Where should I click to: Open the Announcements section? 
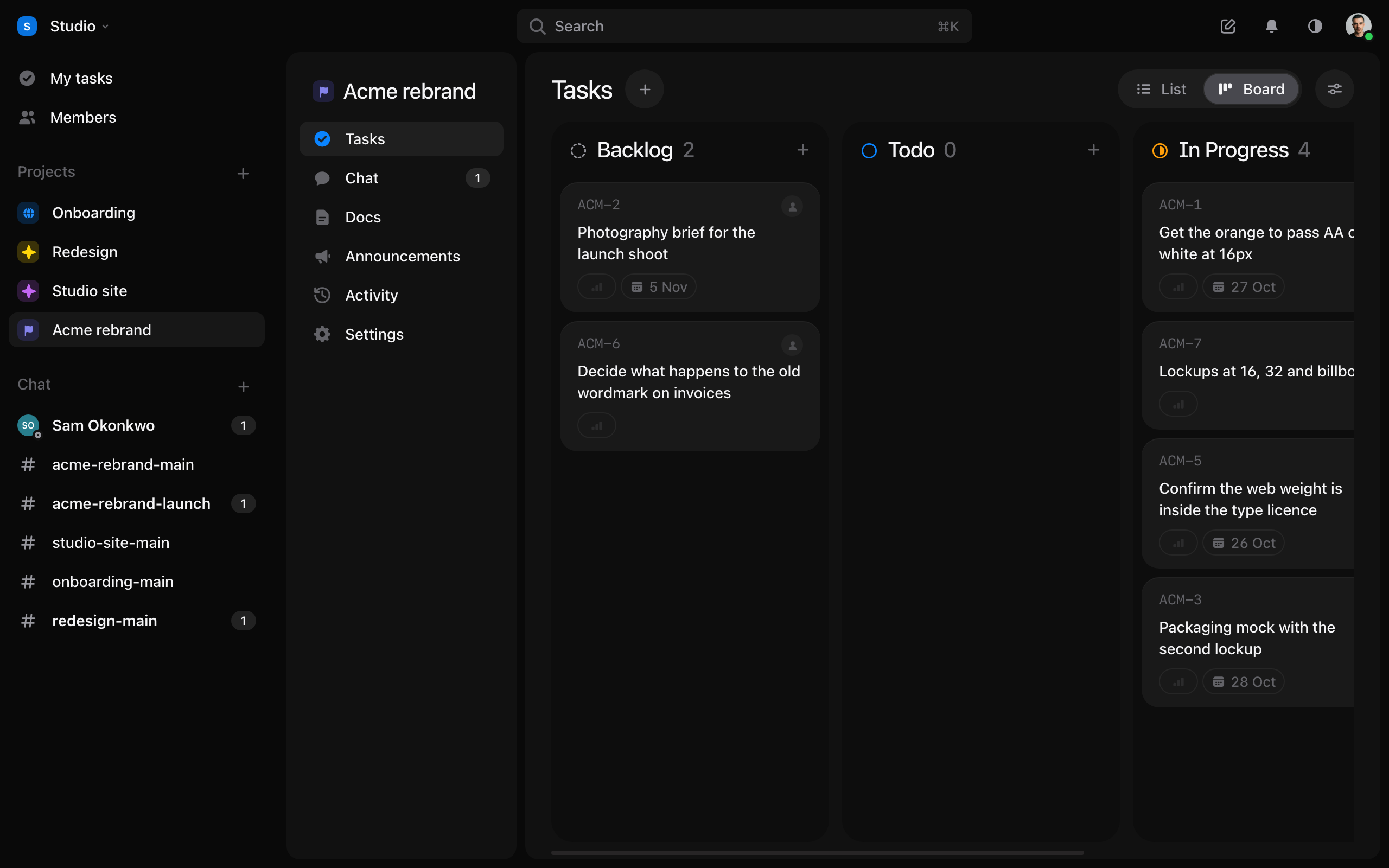pyautogui.click(x=401, y=256)
